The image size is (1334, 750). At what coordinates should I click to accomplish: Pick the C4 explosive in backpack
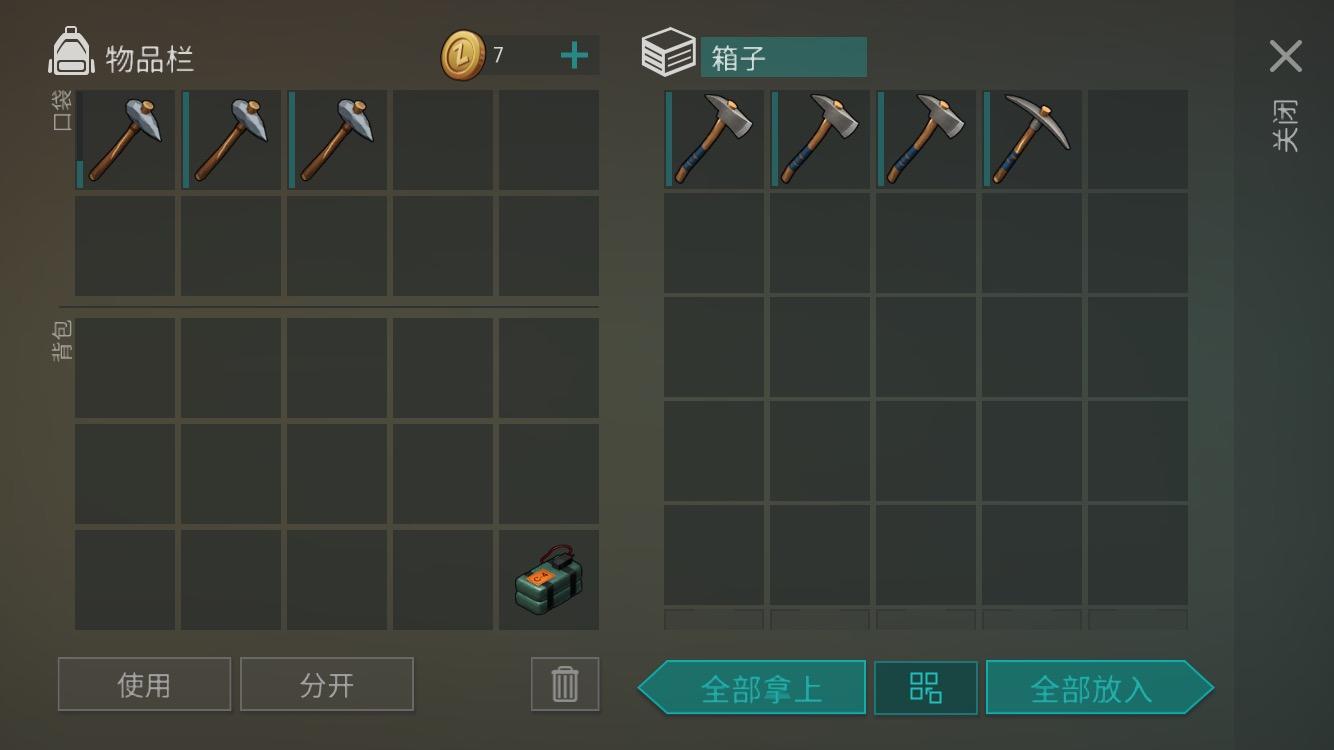point(549,580)
